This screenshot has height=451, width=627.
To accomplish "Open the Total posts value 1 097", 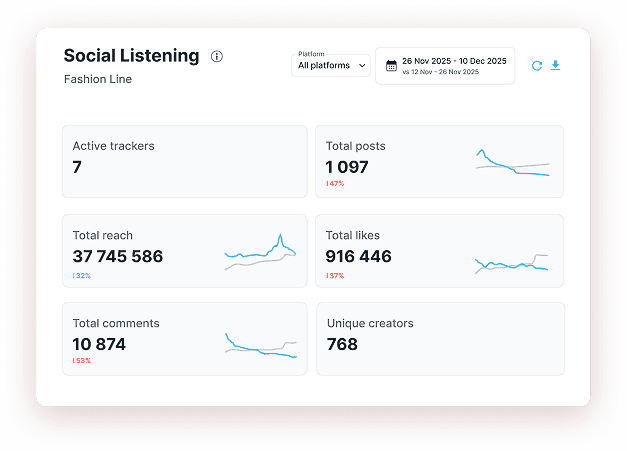I will coord(347,167).
